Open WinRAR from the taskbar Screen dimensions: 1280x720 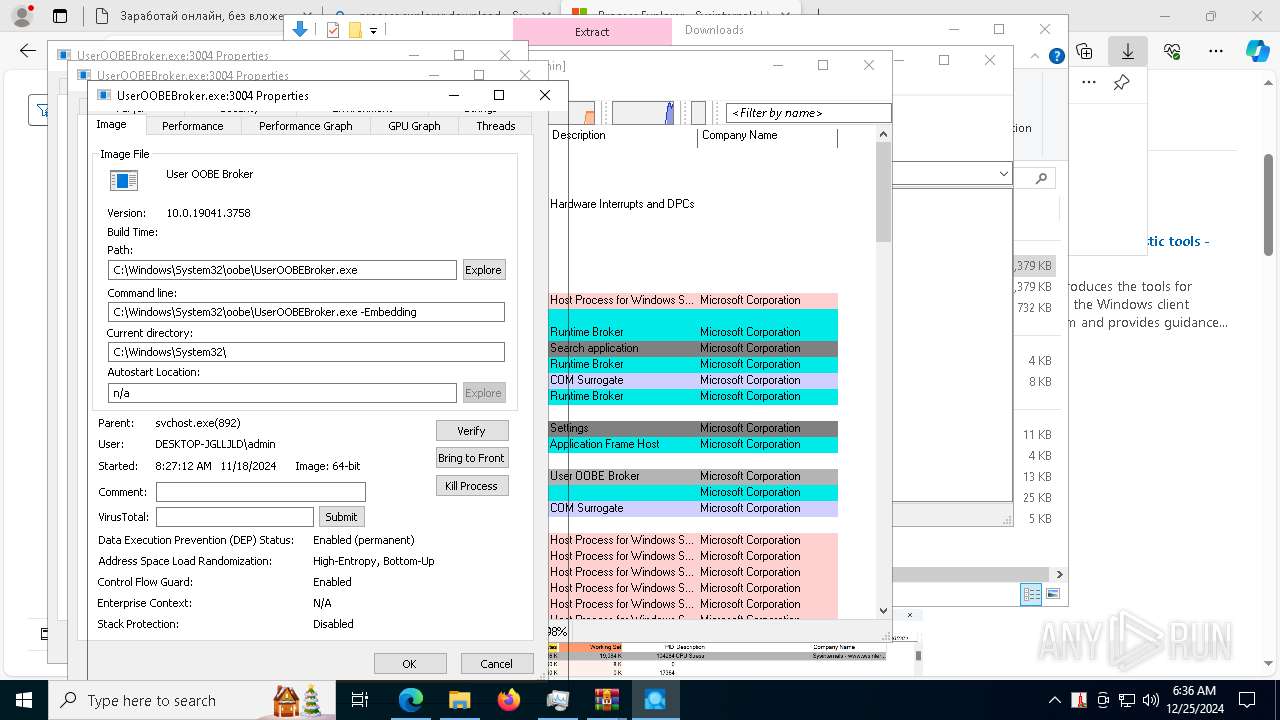click(606, 700)
